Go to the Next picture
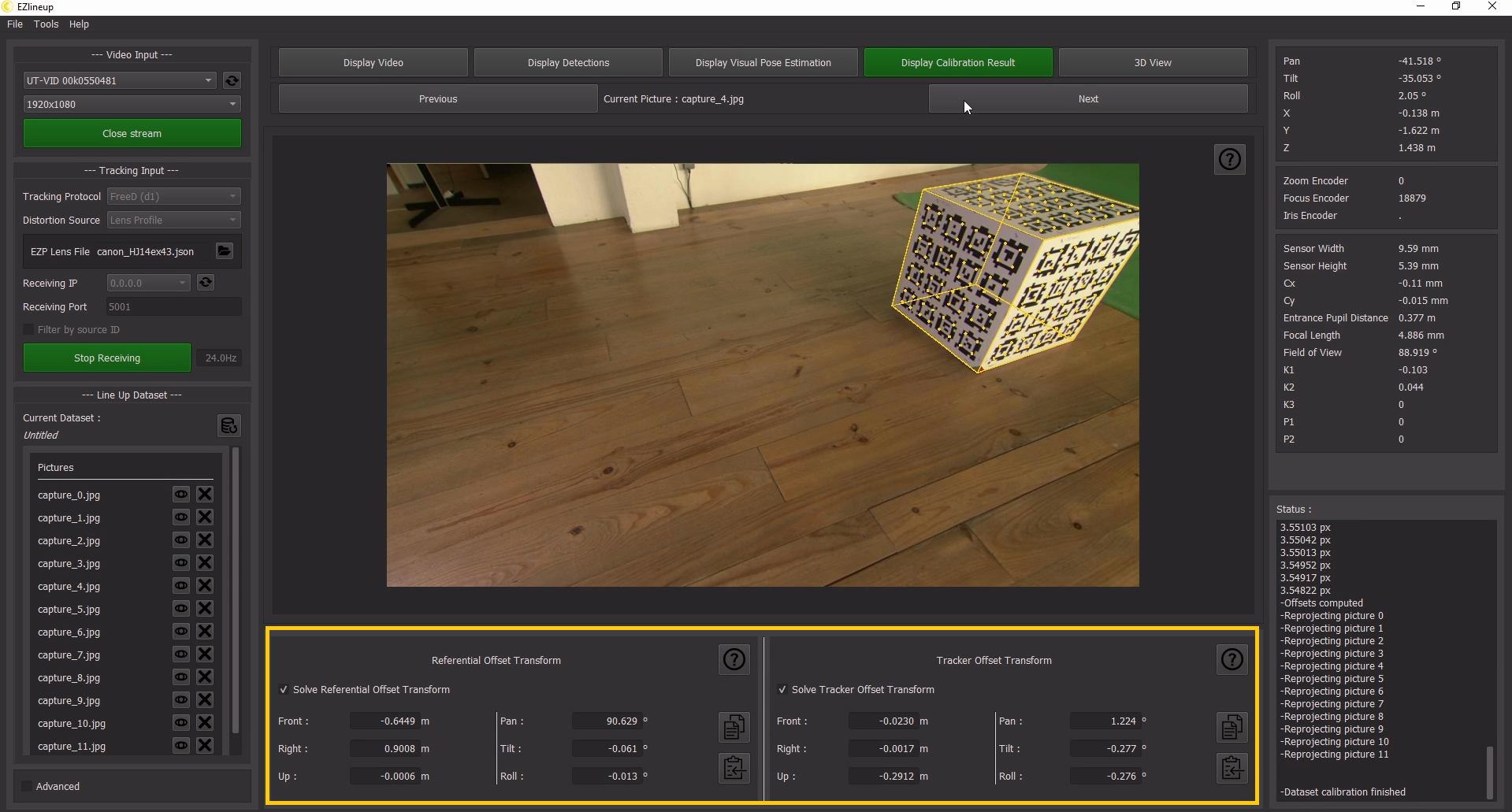The width and height of the screenshot is (1512, 812). click(x=1087, y=99)
